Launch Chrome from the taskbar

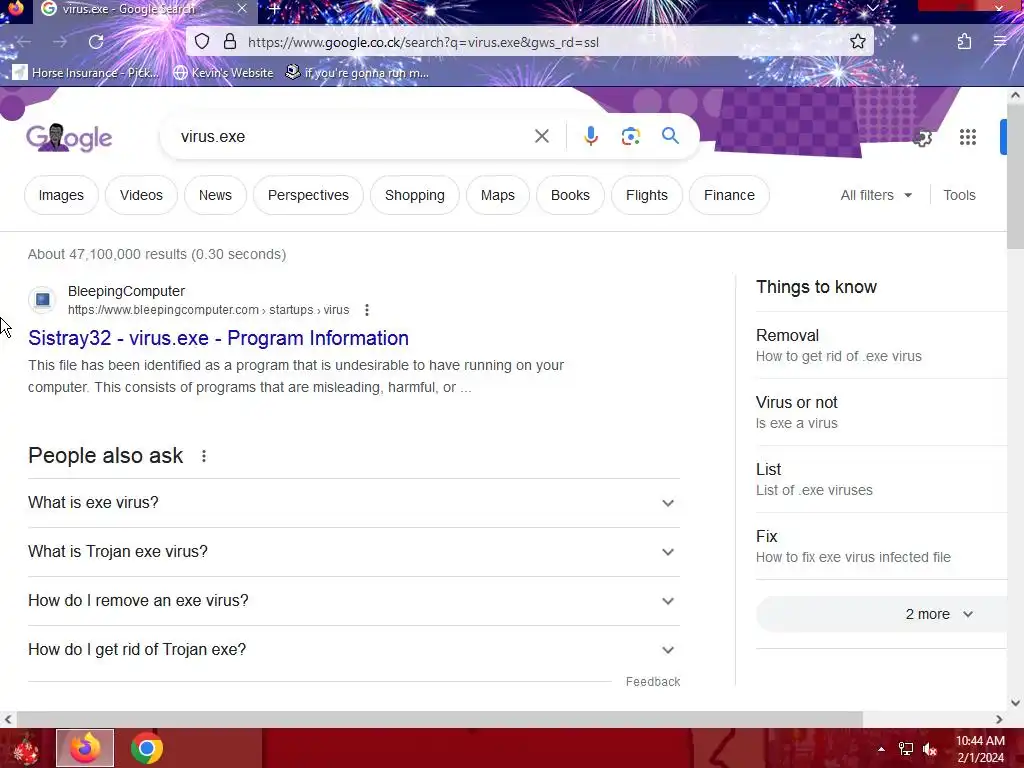[x=146, y=748]
